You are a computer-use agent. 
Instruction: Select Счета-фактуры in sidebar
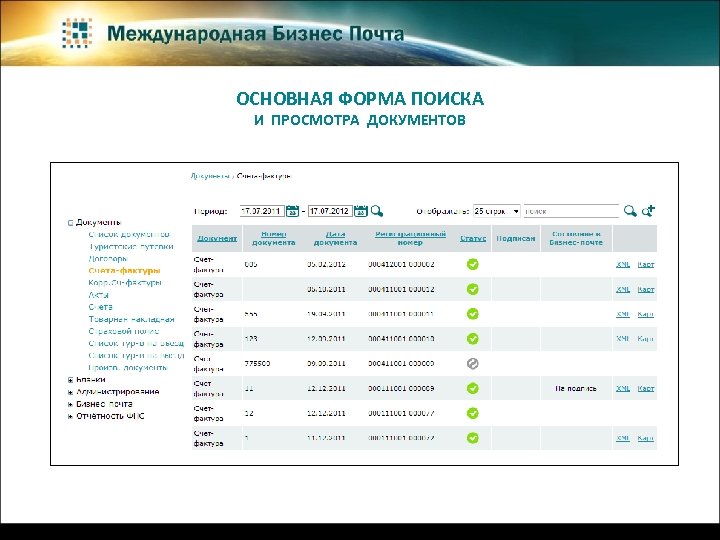tap(124, 270)
